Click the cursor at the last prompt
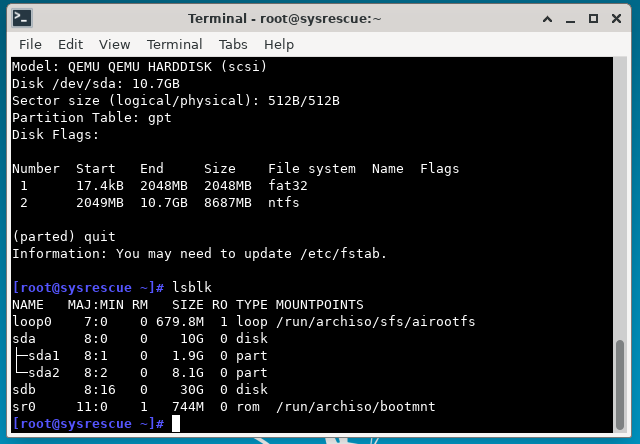Viewport: 640px width, 444px height. pos(177,424)
